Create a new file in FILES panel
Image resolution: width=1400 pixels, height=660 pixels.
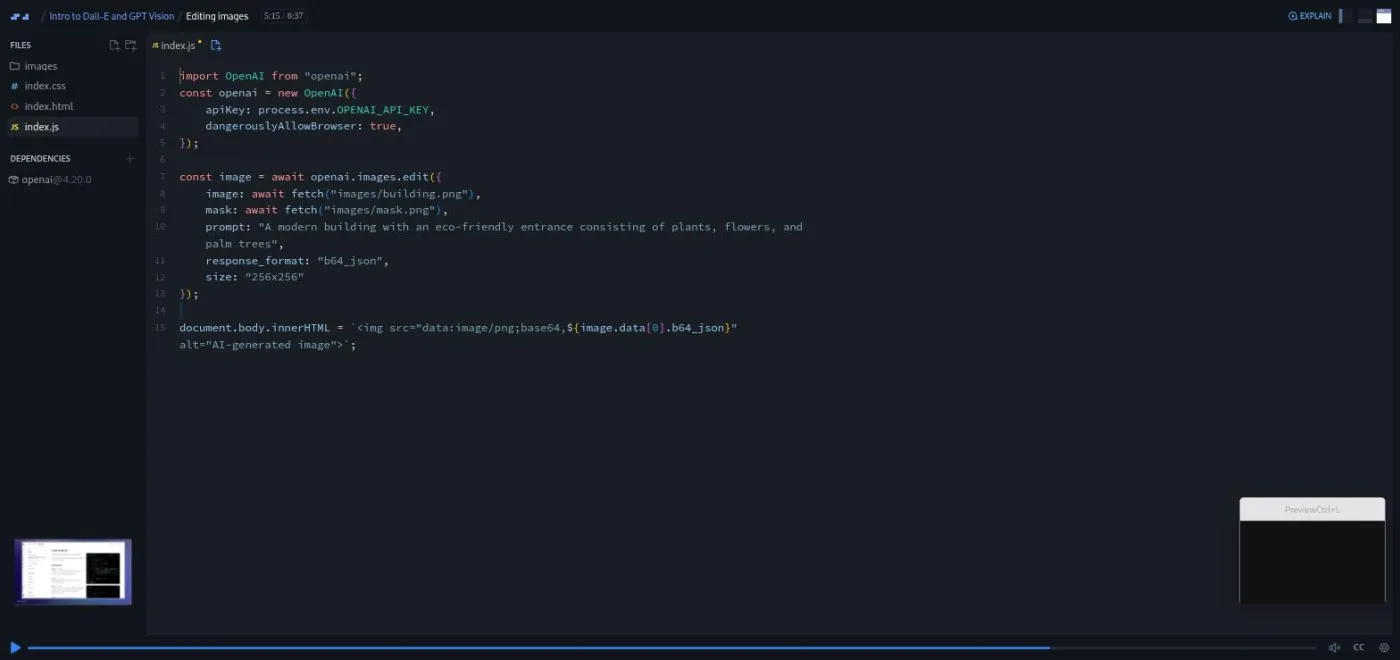point(114,45)
